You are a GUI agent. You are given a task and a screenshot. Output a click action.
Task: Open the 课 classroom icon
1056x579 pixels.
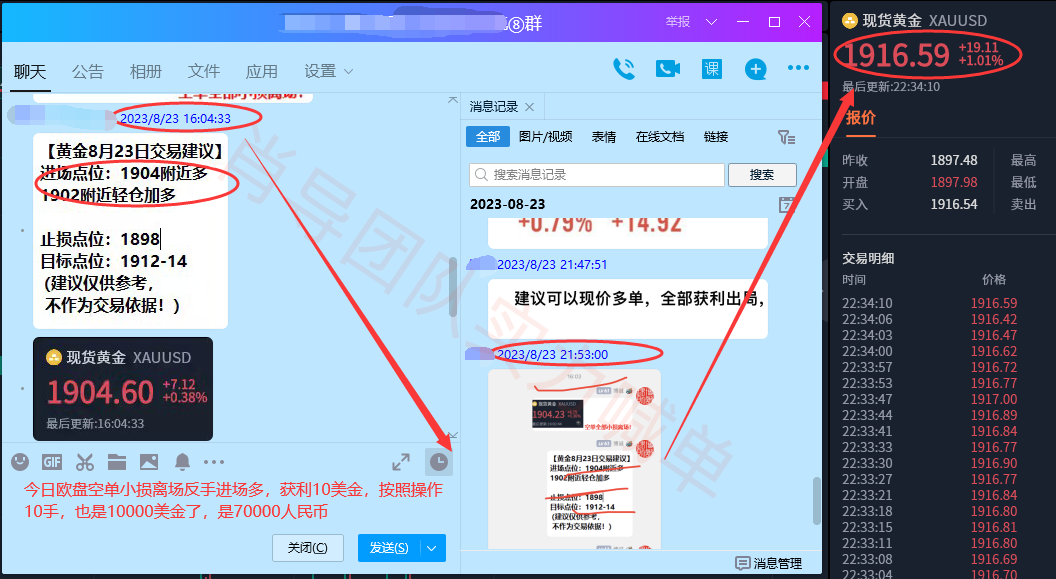712,69
